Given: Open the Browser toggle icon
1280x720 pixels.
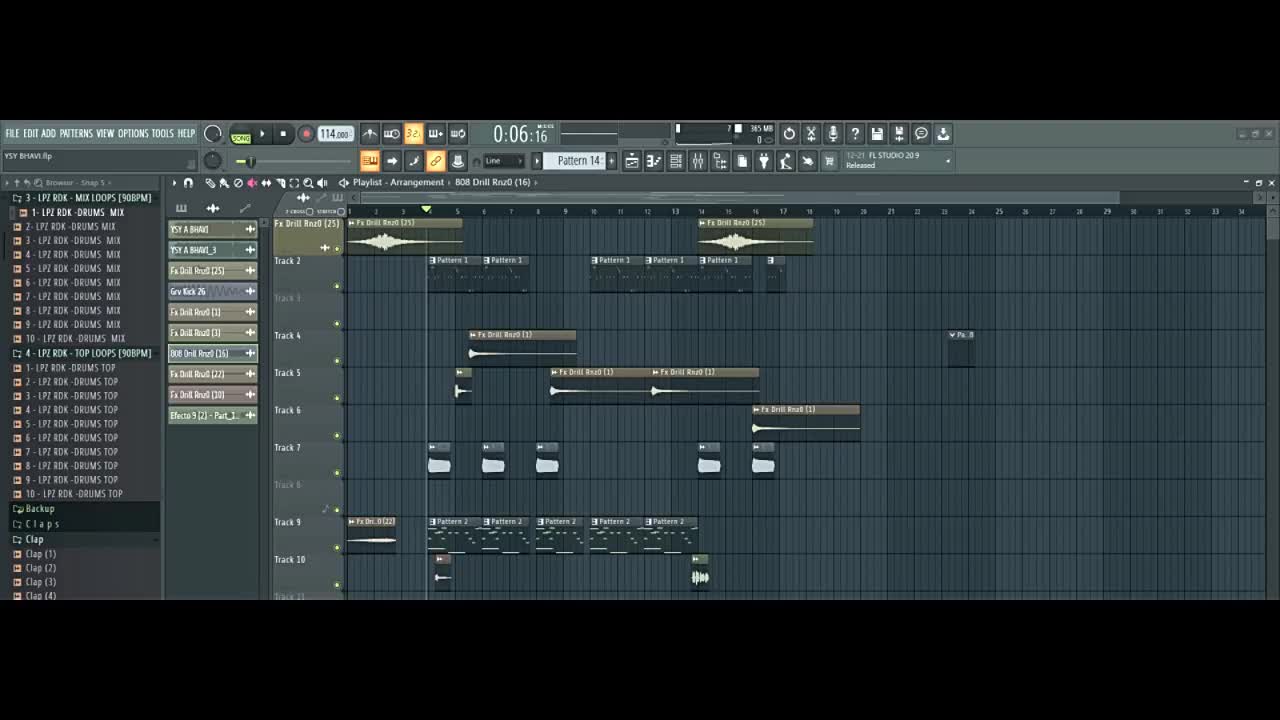Looking at the screenshot, I should [719, 161].
